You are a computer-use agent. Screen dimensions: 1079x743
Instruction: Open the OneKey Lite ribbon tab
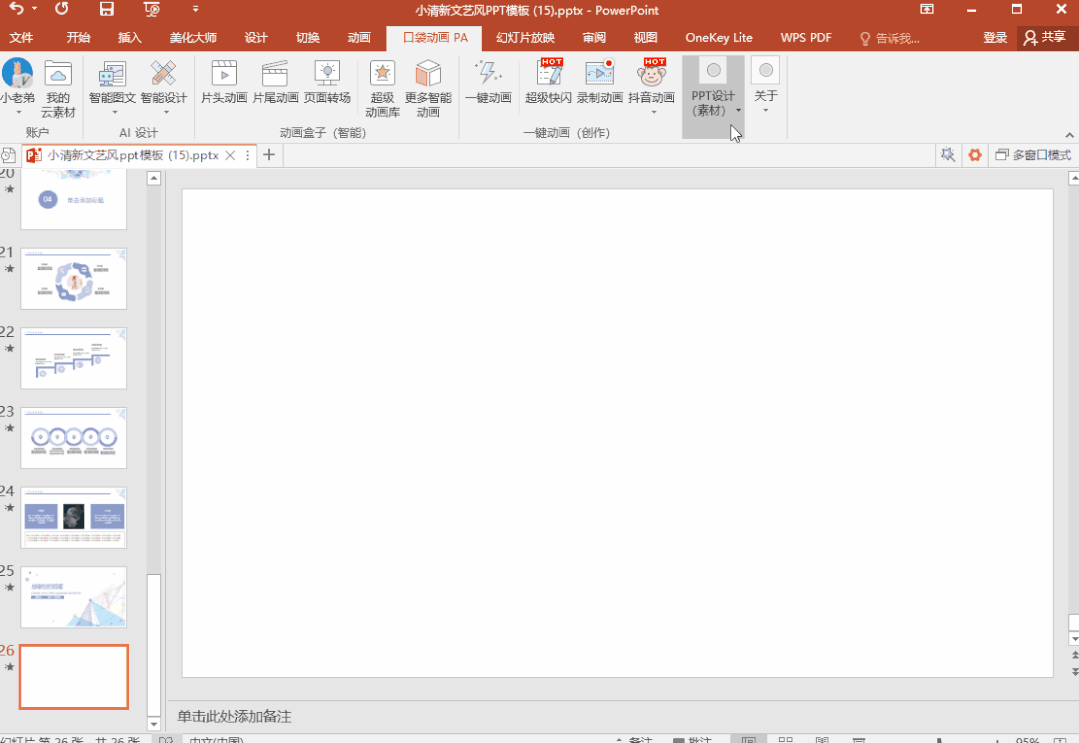[718, 38]
